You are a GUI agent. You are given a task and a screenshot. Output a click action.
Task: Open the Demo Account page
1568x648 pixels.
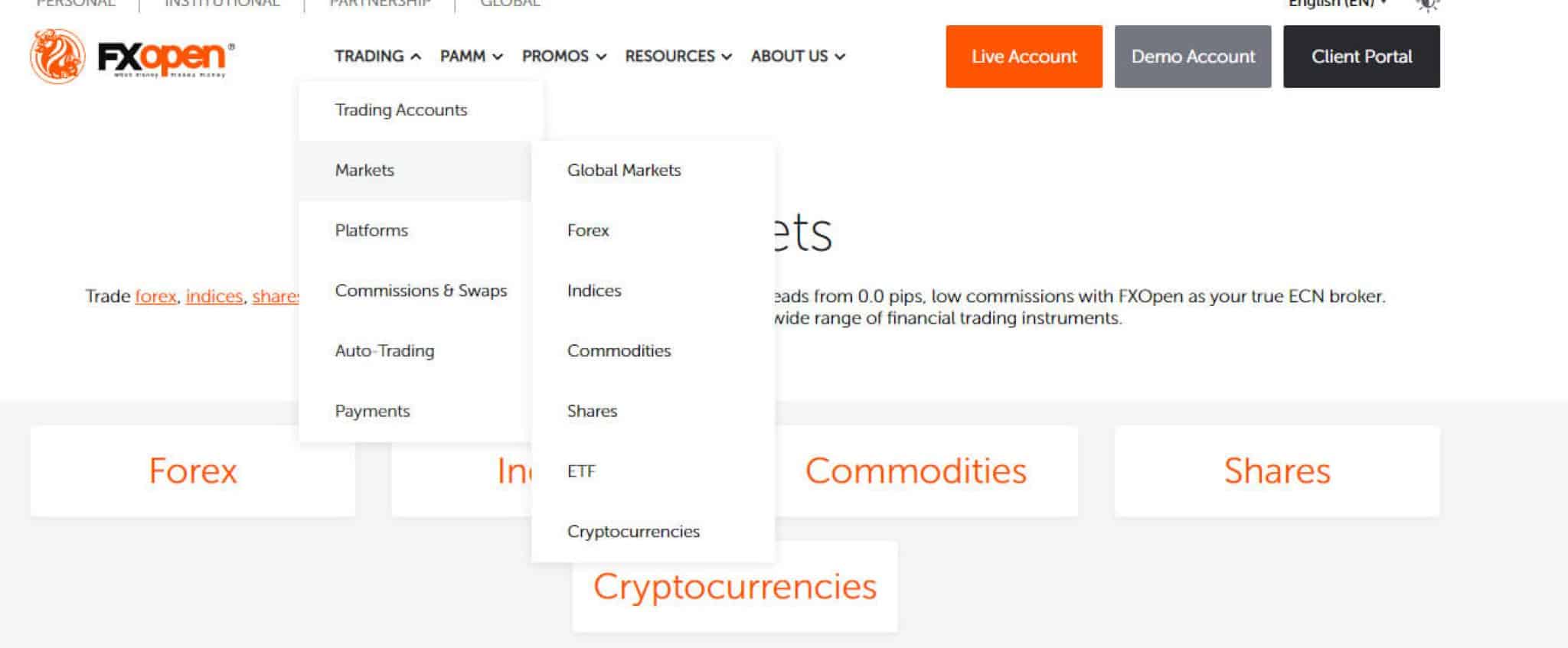point(1192,56)
